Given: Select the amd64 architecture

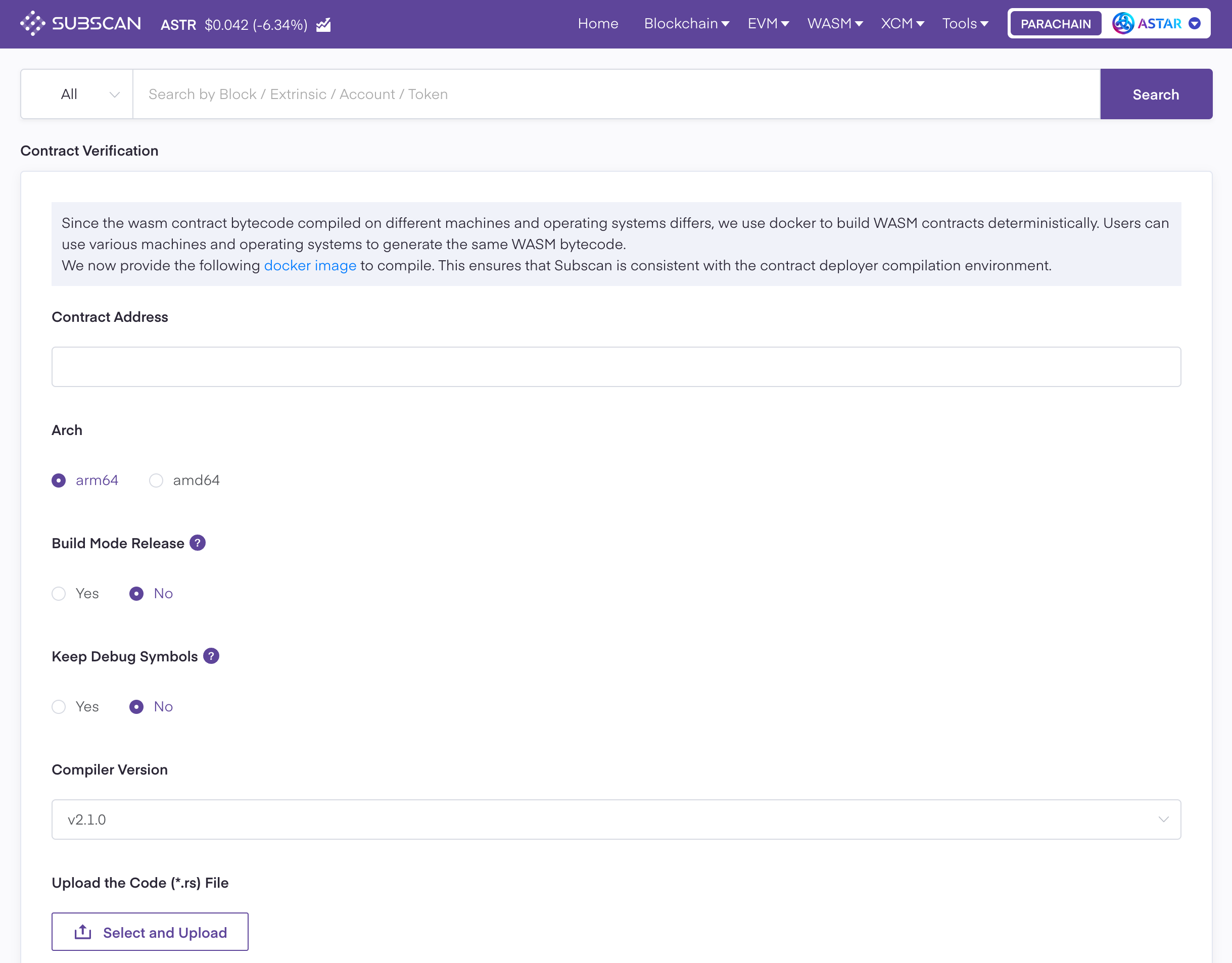Looking at the screenshot, I should tap(156, 480).
